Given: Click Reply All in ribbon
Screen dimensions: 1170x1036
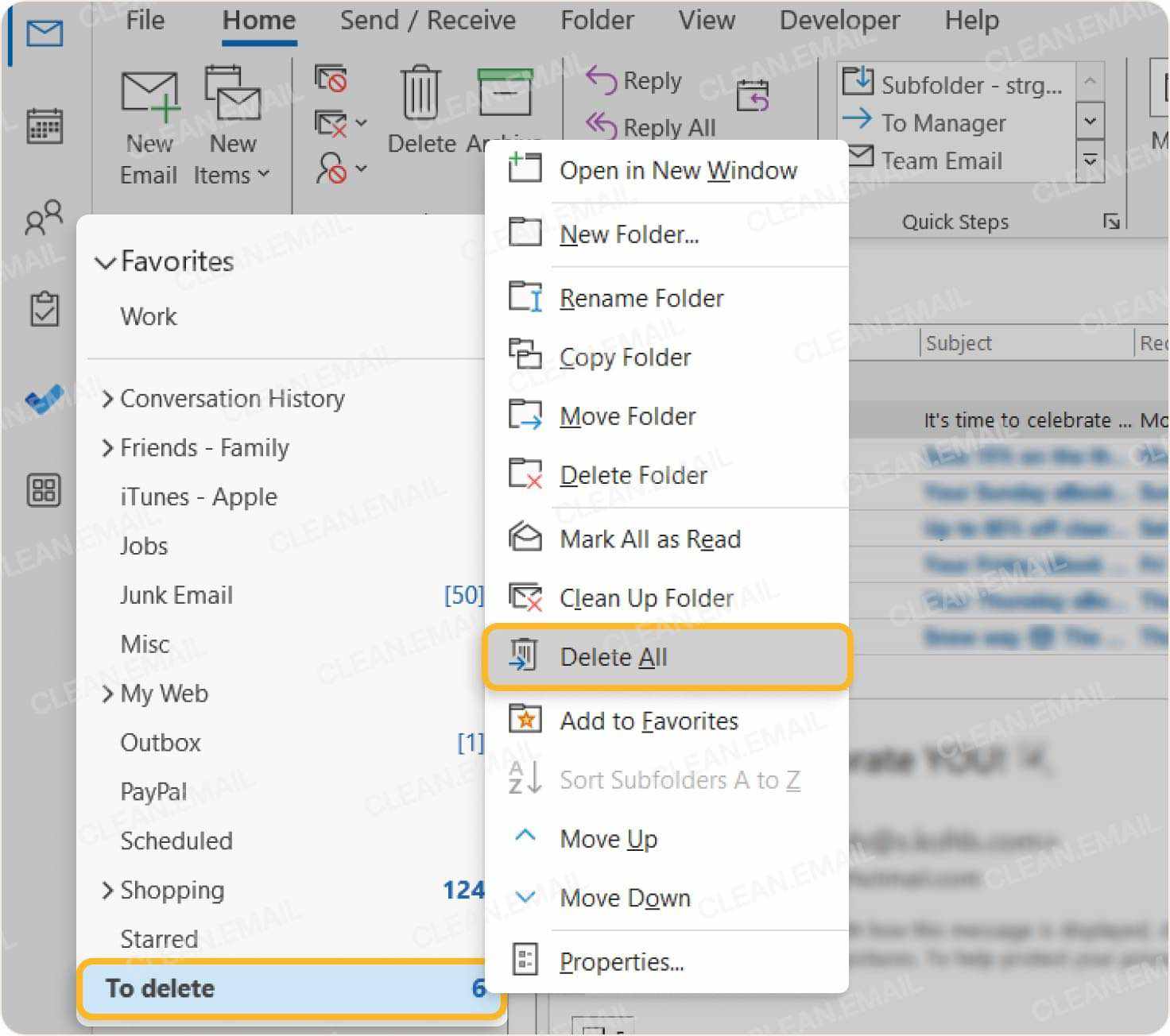Looking at the screenshot, I should (651, 127).
